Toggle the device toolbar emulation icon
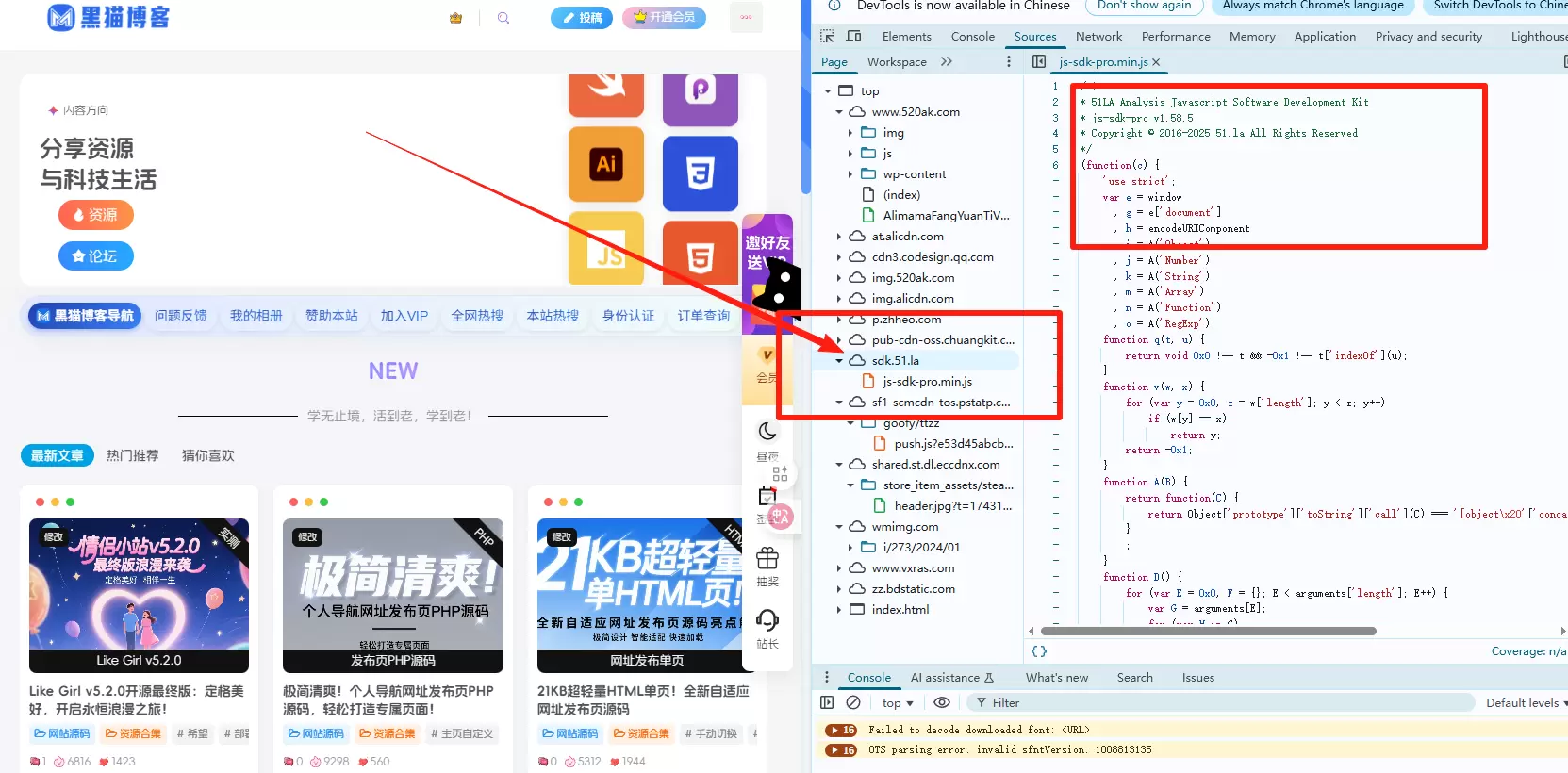Image resolution: width=1568 pixels, height=773 pixels. click(x=854, y=37)
